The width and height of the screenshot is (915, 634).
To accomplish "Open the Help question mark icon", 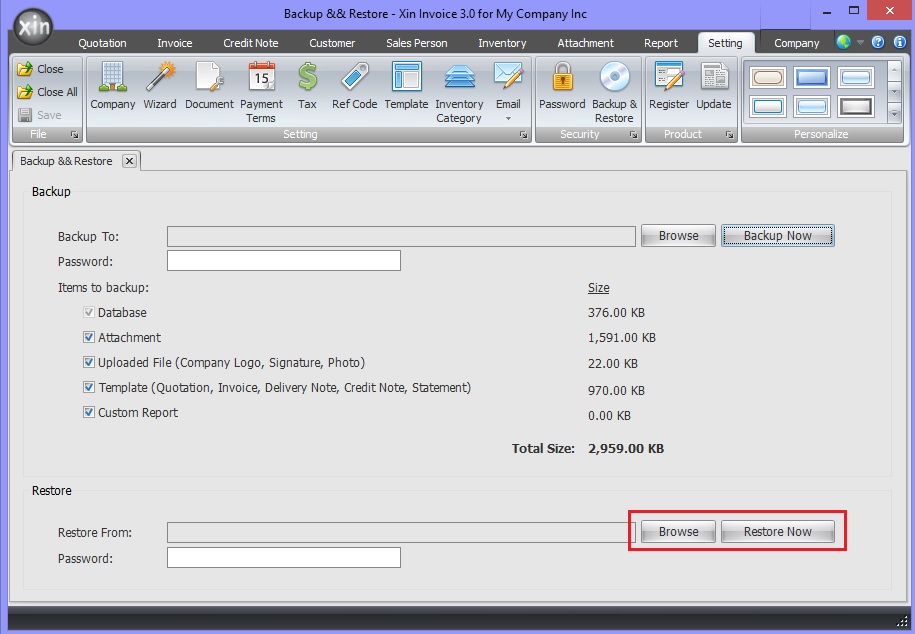I will 878,42.
